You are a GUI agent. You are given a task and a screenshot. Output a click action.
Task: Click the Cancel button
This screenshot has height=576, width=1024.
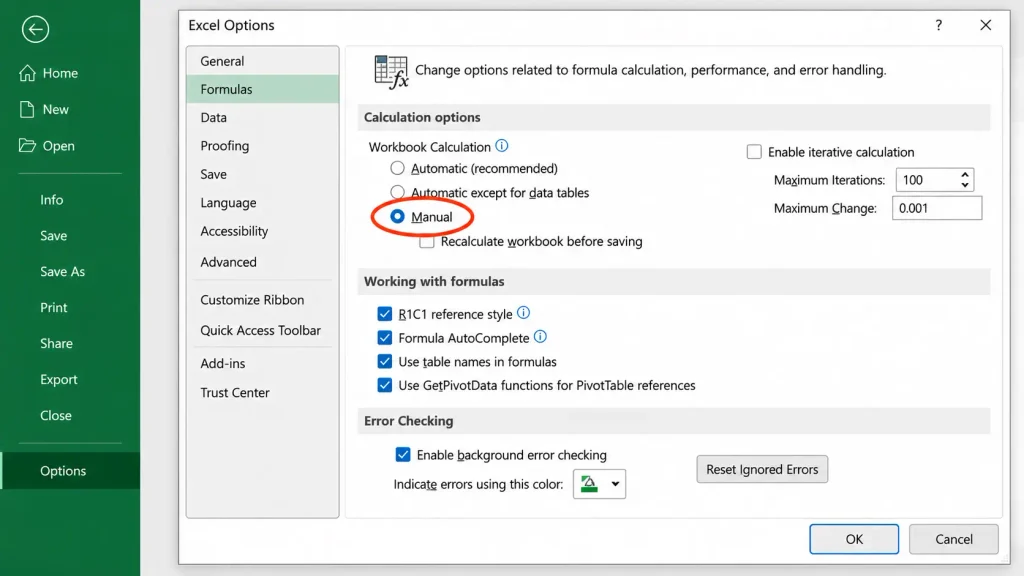click(x=953, y=539)
